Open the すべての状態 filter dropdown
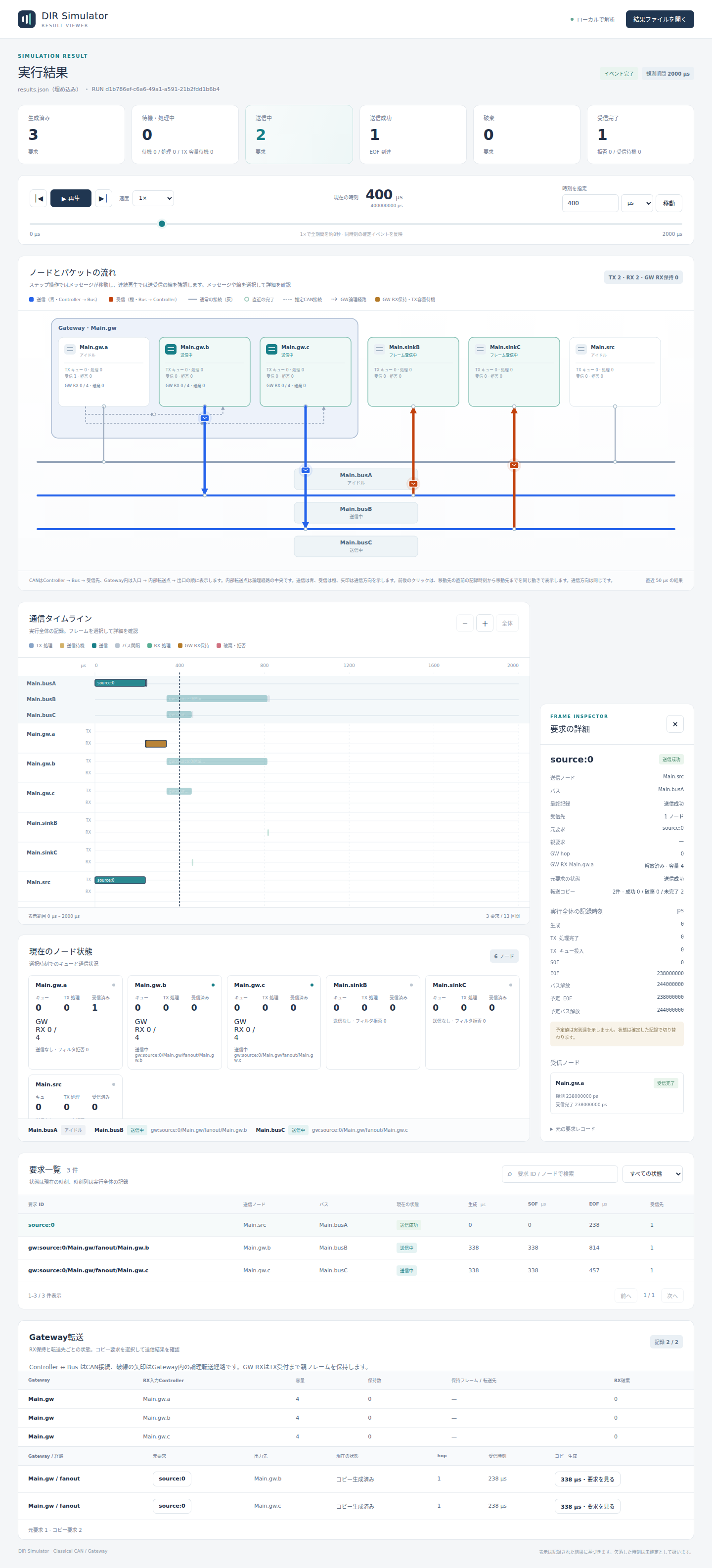The width and height of the screenshot is (712, 1568). point(652,1173)
